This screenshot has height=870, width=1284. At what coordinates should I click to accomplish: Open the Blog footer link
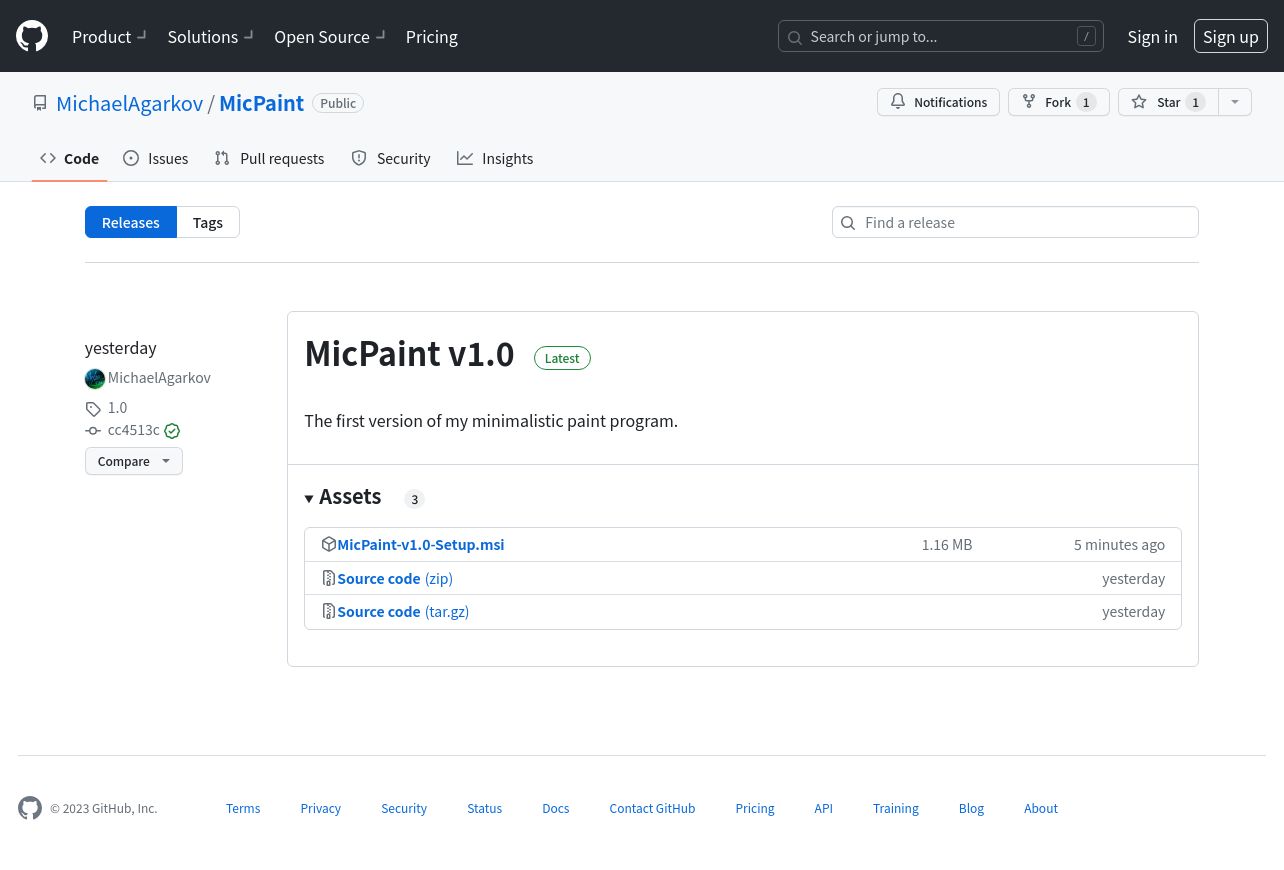[971, 808]
